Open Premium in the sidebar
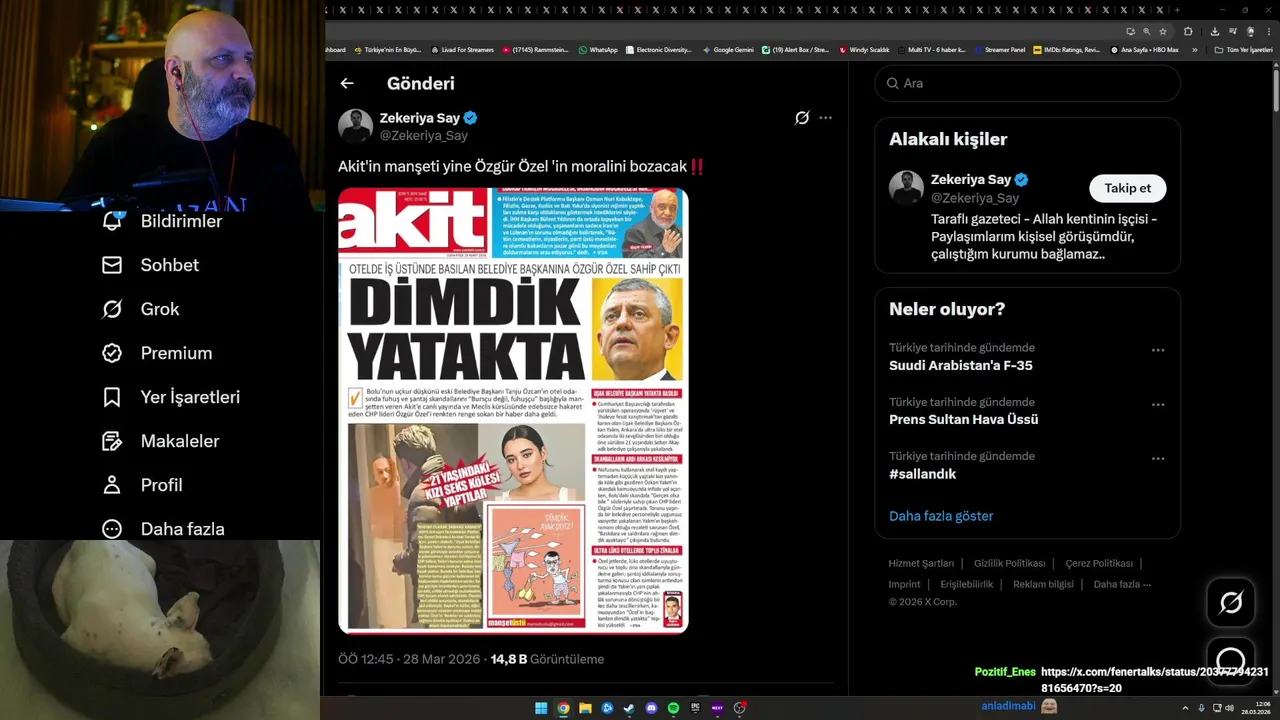This screenshot has height=720, width=1280. (x=157, y=353)
